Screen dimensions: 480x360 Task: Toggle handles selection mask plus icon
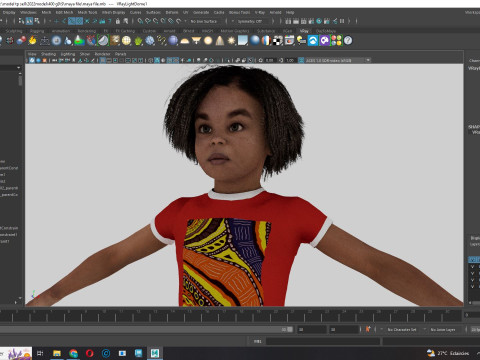point(56,21)
